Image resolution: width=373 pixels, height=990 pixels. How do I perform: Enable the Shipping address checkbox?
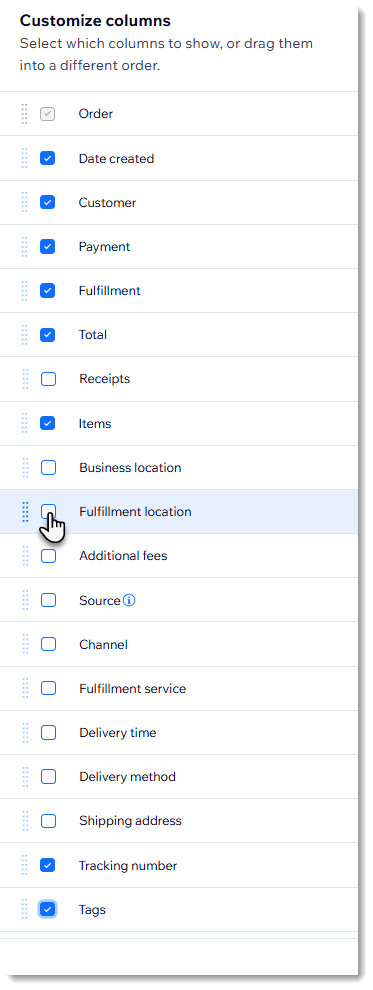tap(48, 821)
